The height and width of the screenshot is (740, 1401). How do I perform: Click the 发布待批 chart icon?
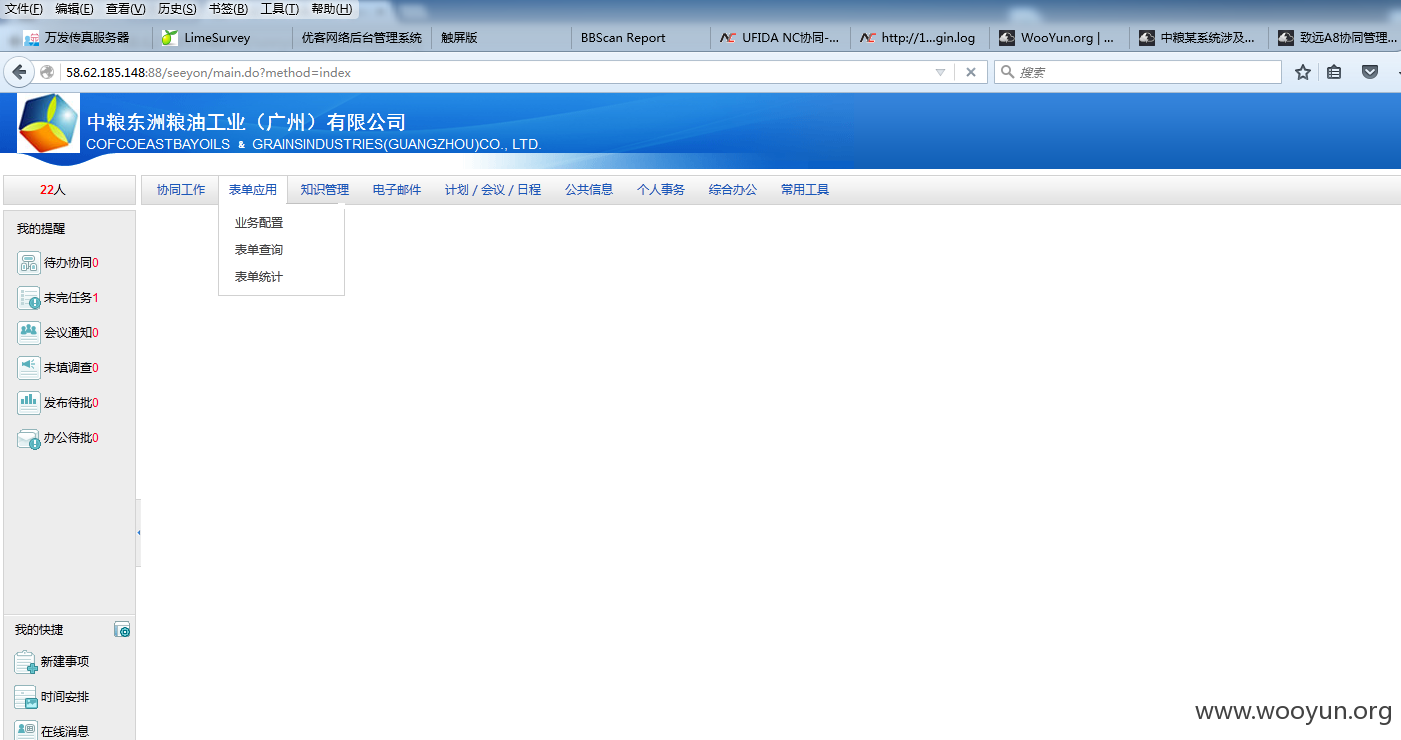click(29, 403)
